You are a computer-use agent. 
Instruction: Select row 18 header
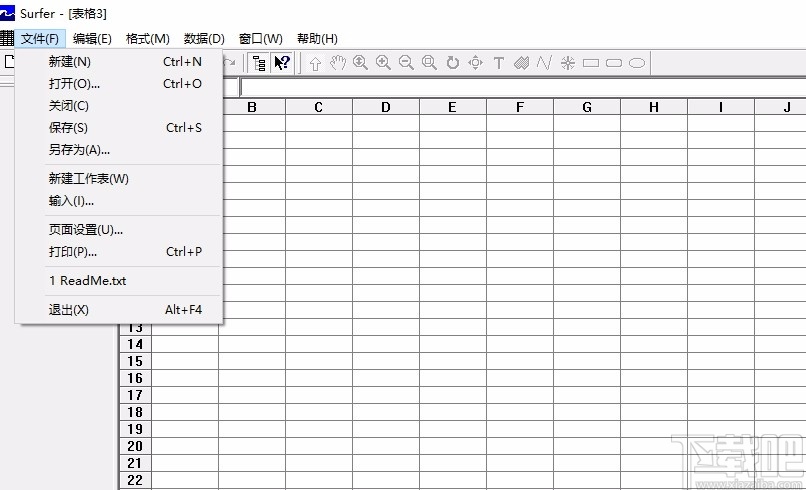point(135,412)
